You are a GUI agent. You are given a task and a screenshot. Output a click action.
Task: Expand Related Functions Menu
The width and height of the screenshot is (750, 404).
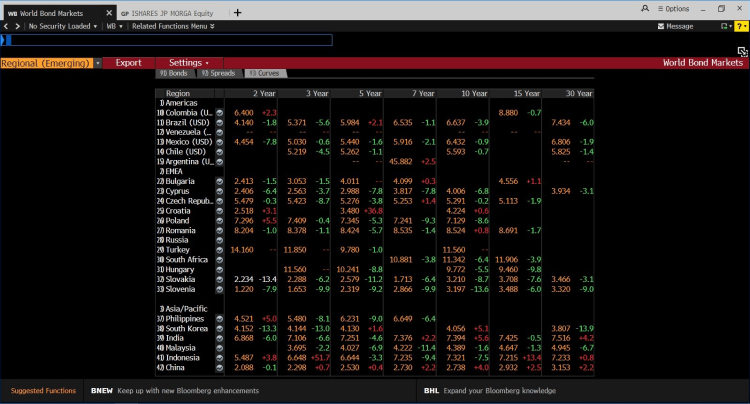173,26
